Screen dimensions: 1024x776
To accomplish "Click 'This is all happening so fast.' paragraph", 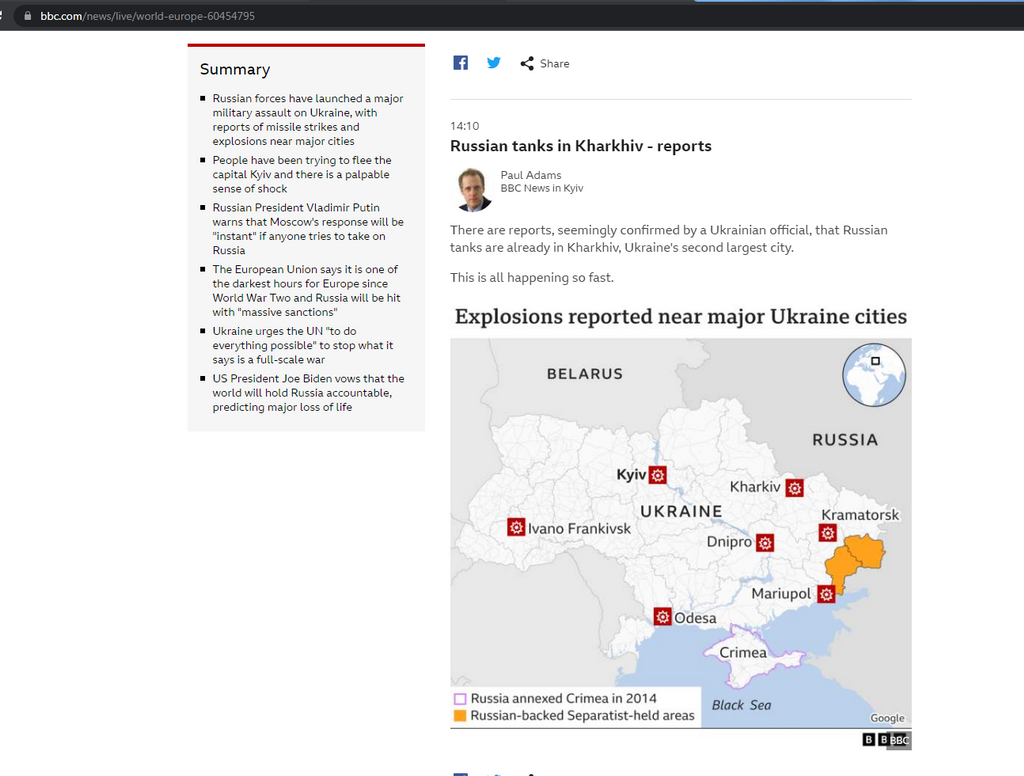I will click(x=532, y=278).
